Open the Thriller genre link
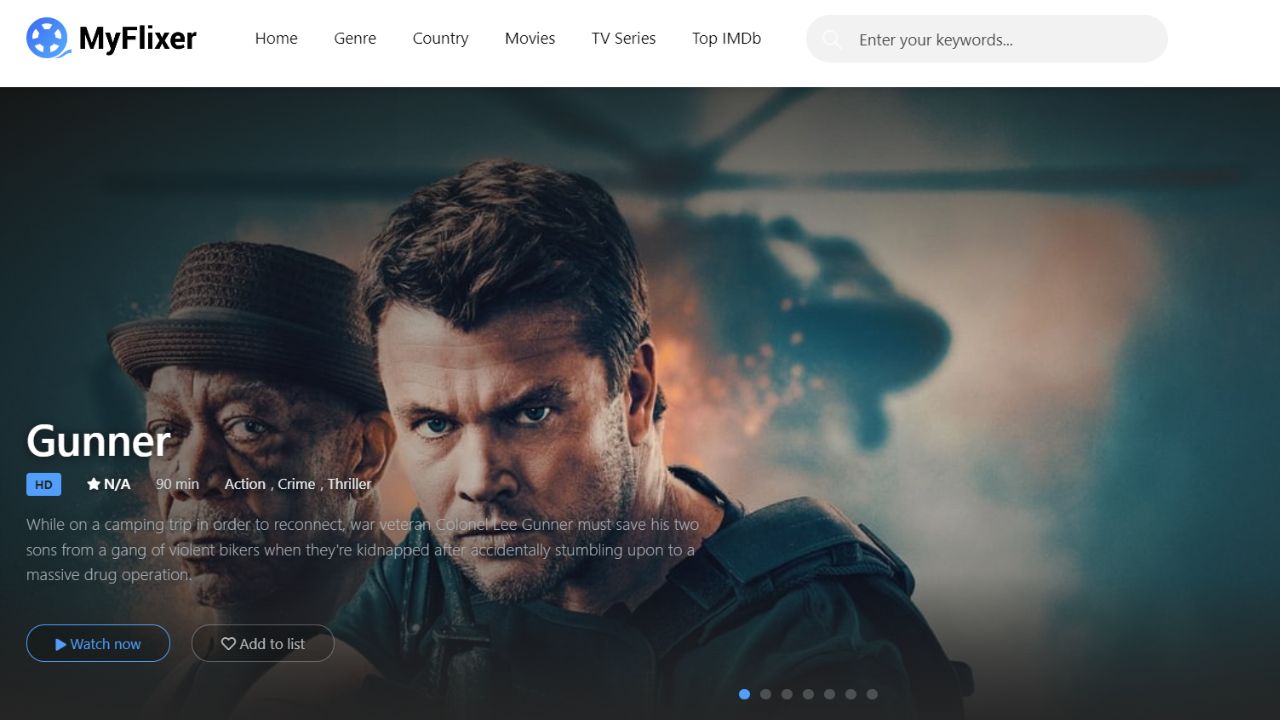Image resolution: width=1280 pixels, height=720 pixels. click(349, 484)
